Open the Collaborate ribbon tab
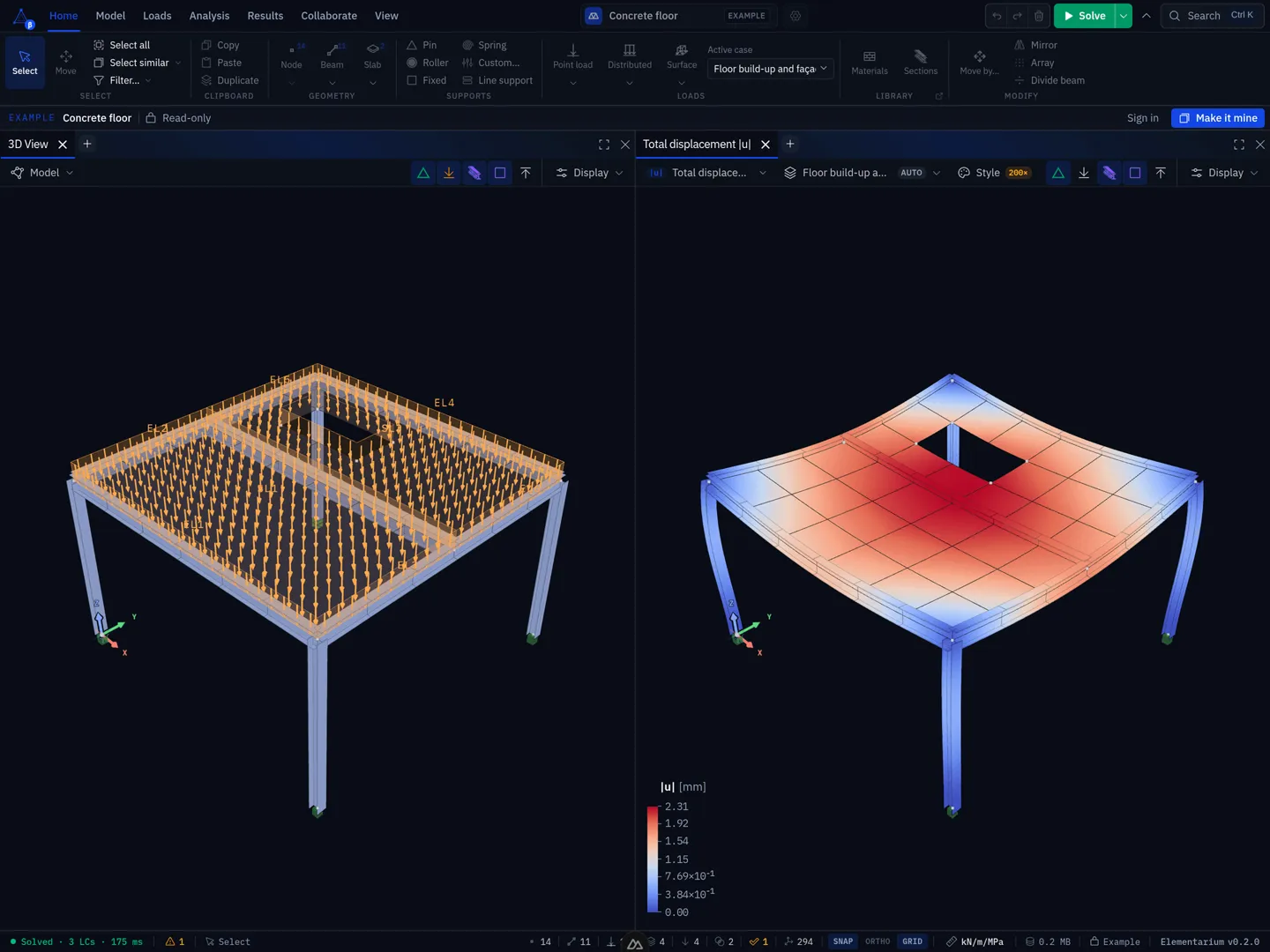The image size is (1270, 952). 329,16
